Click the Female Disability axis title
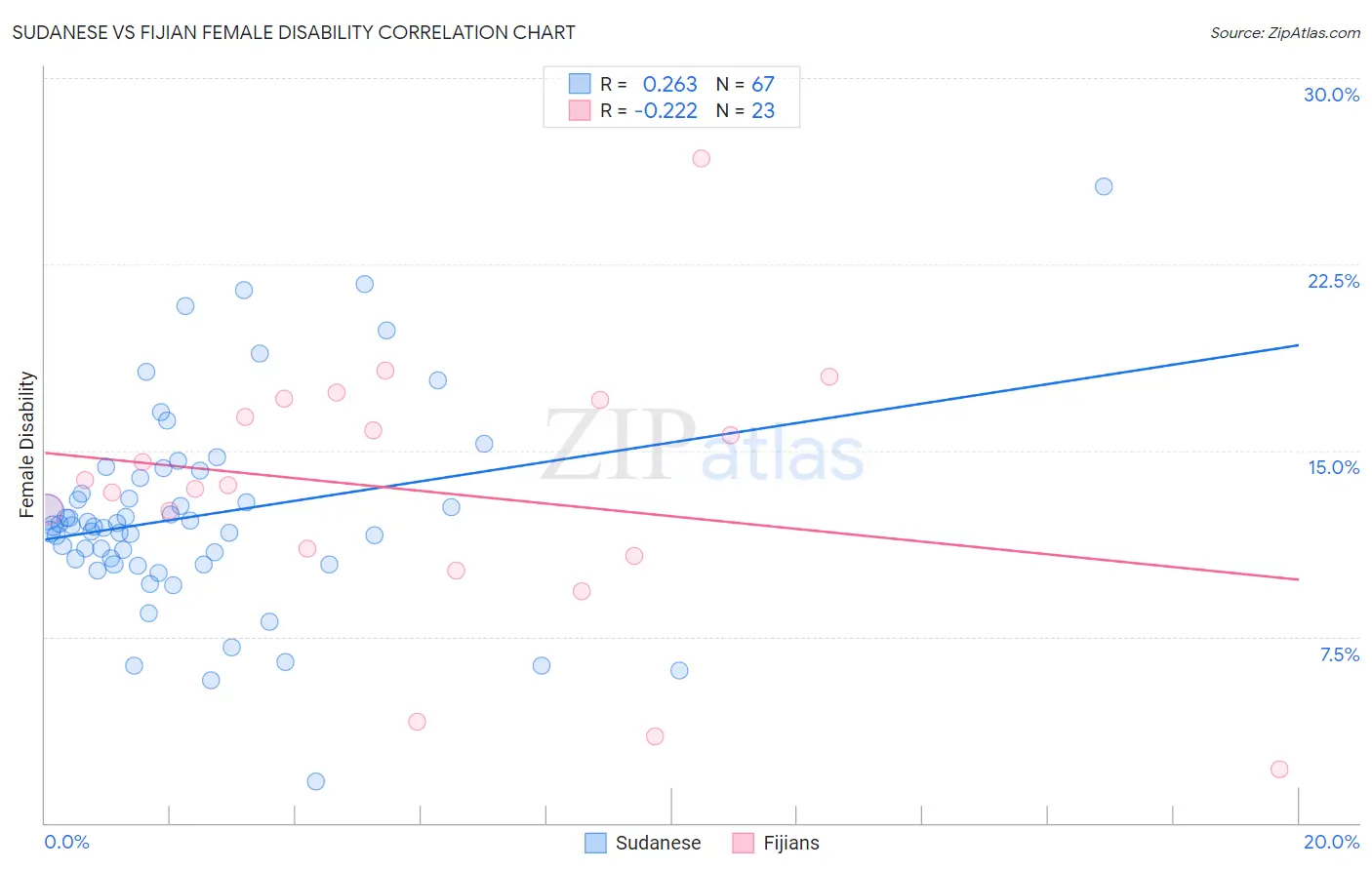 pyautogui.click(x=27, y=444)
